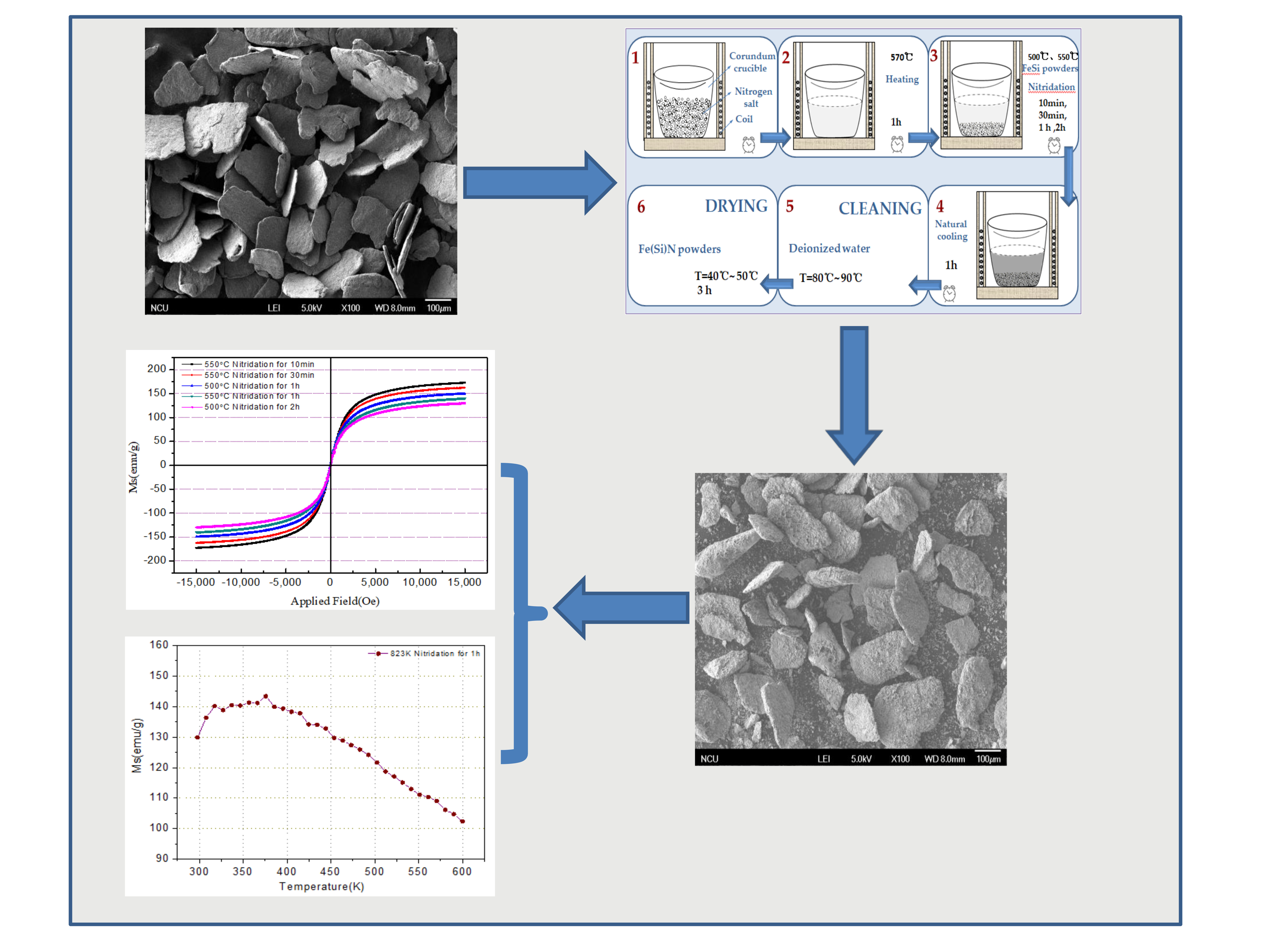Click the Ms(emu/g) label on temperature graph
This screenshot has width=1270, height=952.
[x=137, y=746]
